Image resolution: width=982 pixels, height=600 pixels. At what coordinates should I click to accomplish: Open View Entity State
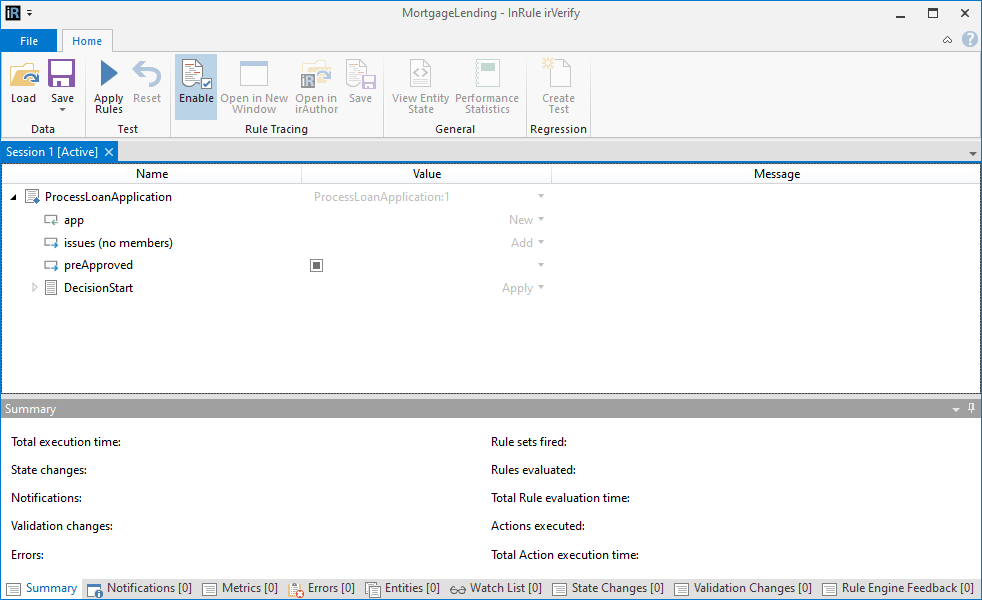[420, 85]
